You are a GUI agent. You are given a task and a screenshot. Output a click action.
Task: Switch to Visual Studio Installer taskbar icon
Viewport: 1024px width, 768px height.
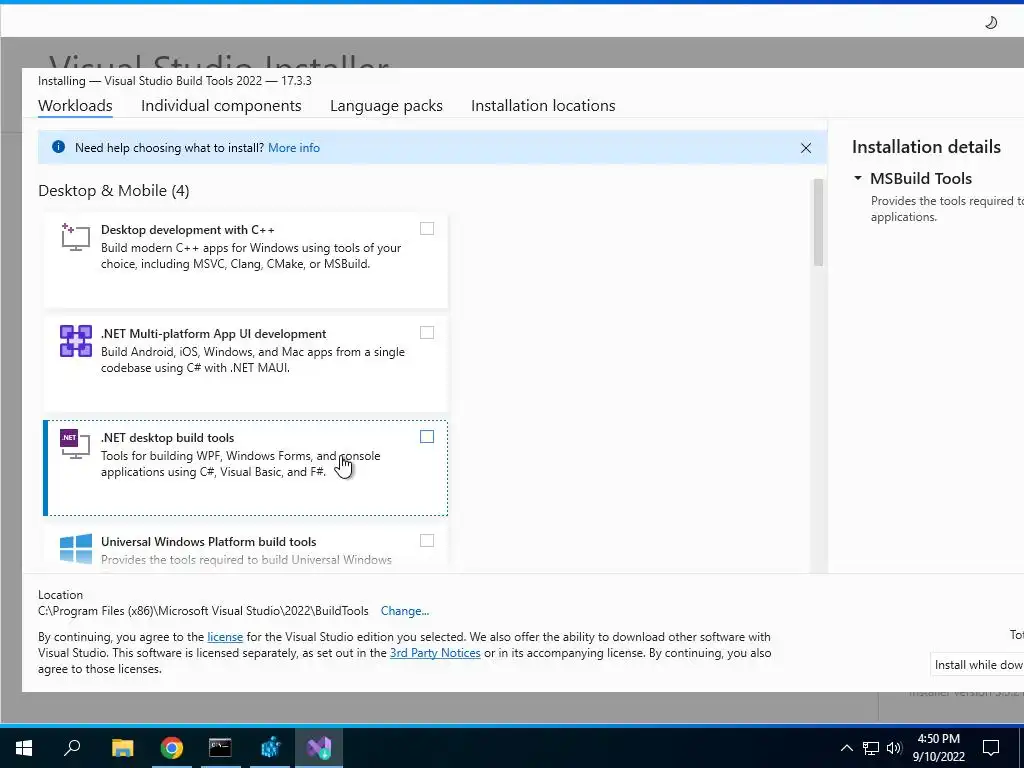[x=319, y=747]
